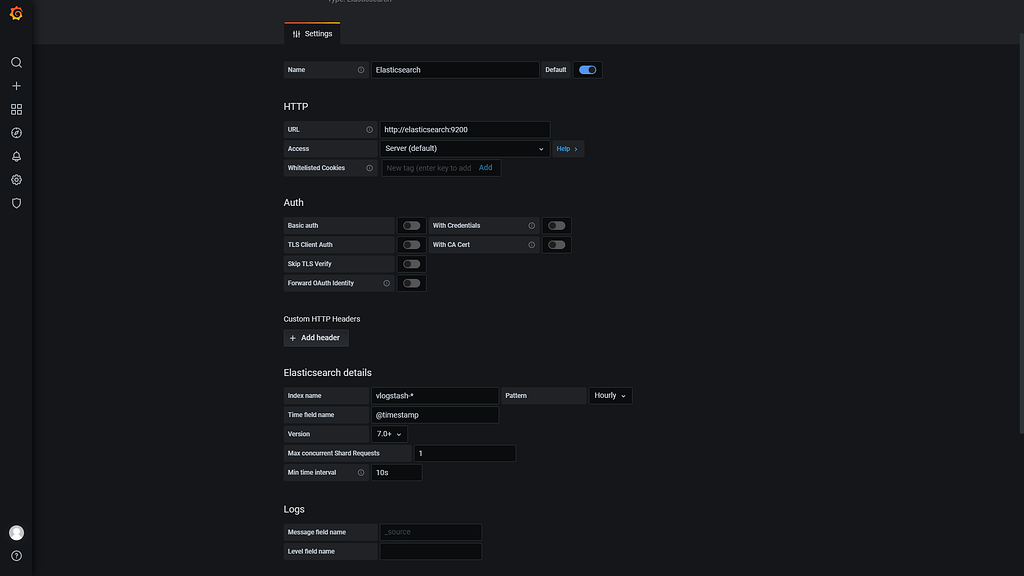The height and width of the screenshot is (576, 1024).
Task: Open Server Admin shield icon
Action: pos(16,203)
